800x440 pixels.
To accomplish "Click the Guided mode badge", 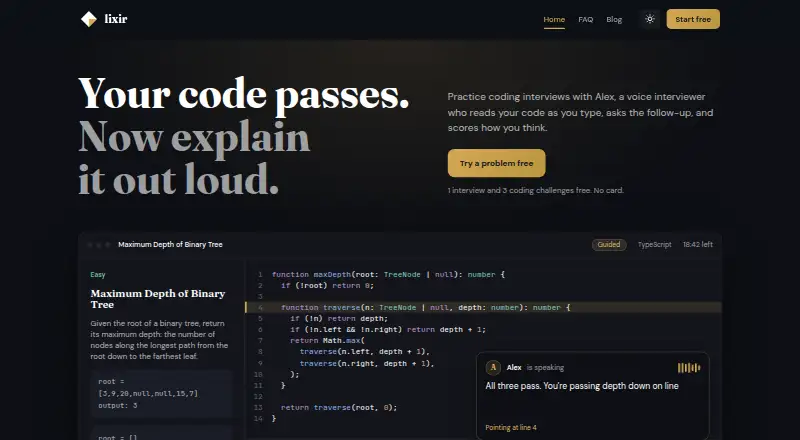I will click(x=609, y=245).
